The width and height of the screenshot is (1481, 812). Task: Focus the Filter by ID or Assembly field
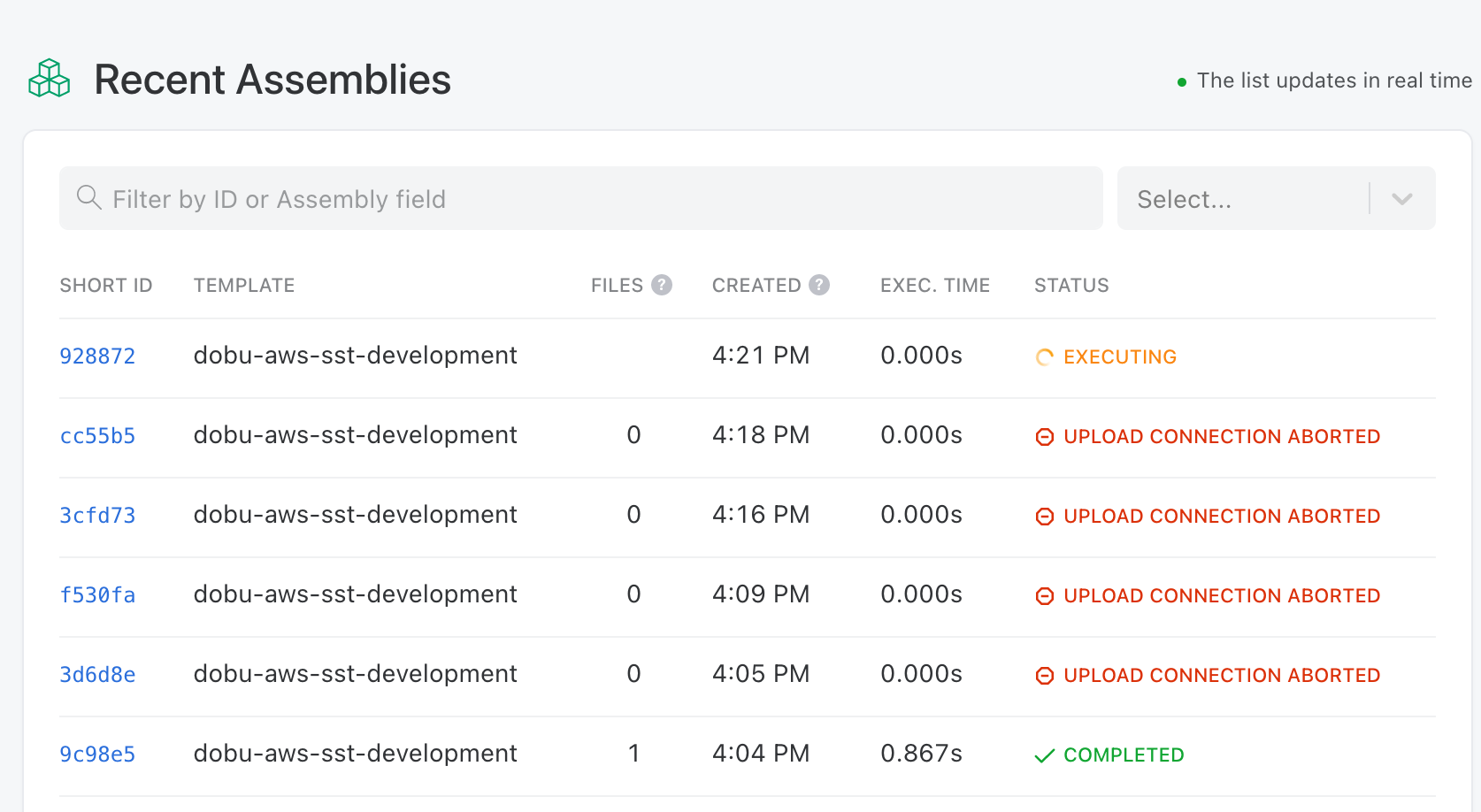tap(581, 198)
